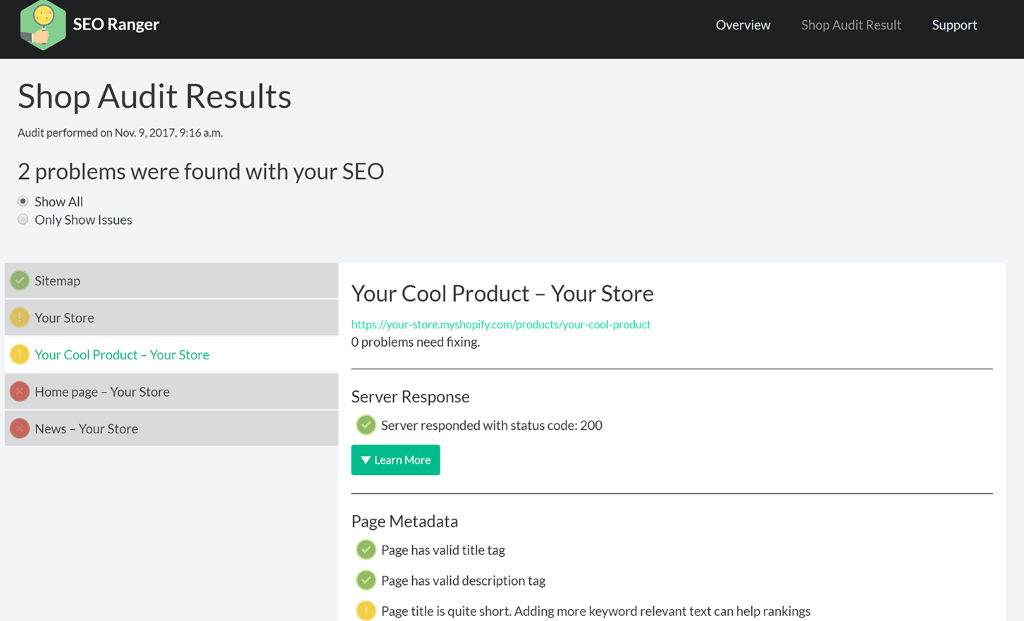
Task: Select the News – Your Store page entry
Action: [86, 429]
